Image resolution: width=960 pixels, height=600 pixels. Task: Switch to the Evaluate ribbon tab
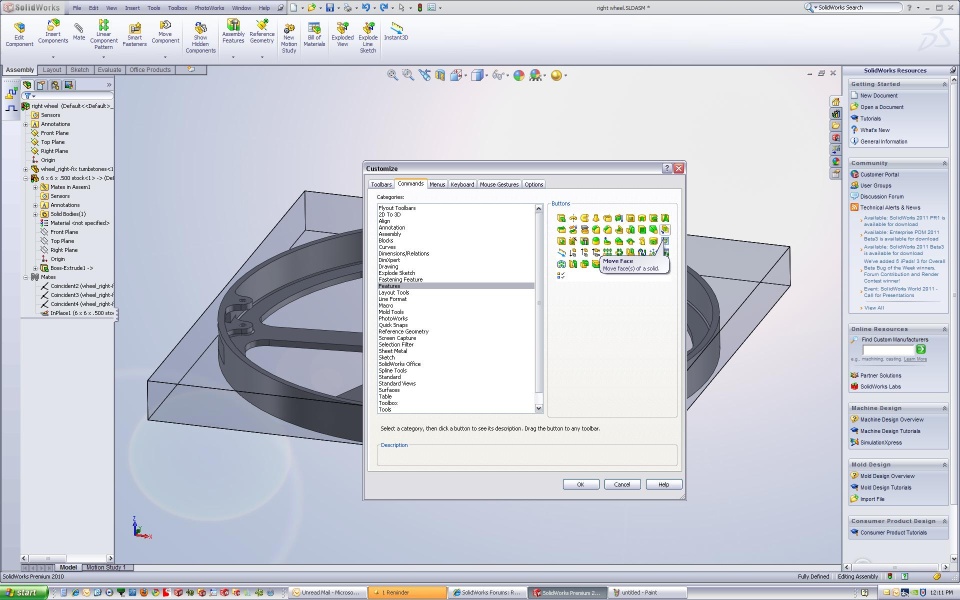coord(109,70)
